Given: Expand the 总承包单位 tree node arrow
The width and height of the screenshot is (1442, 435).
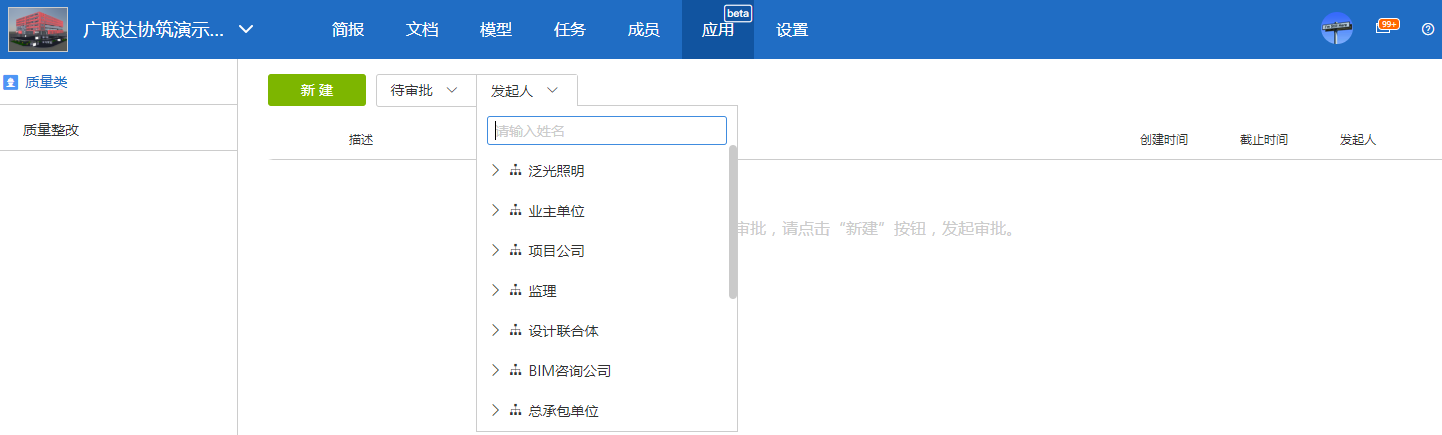Looking at the screenshot, I should [495, 410].
